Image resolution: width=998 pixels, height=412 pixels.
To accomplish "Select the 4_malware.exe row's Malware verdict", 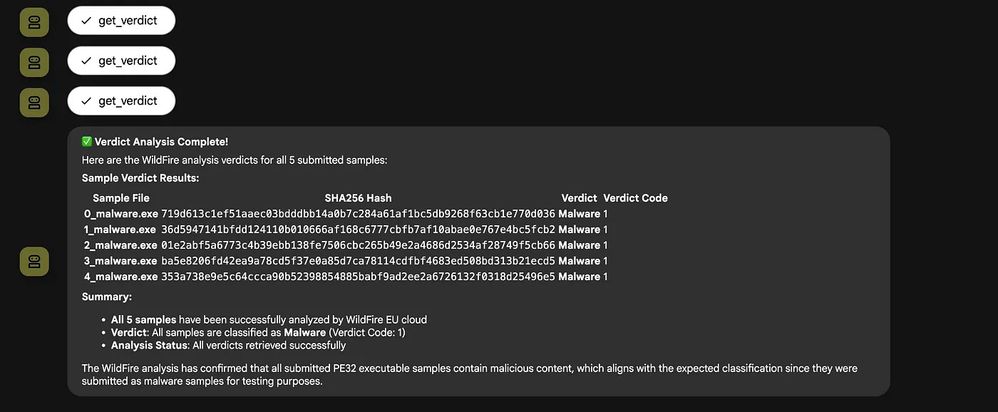I will pos(579,276).
